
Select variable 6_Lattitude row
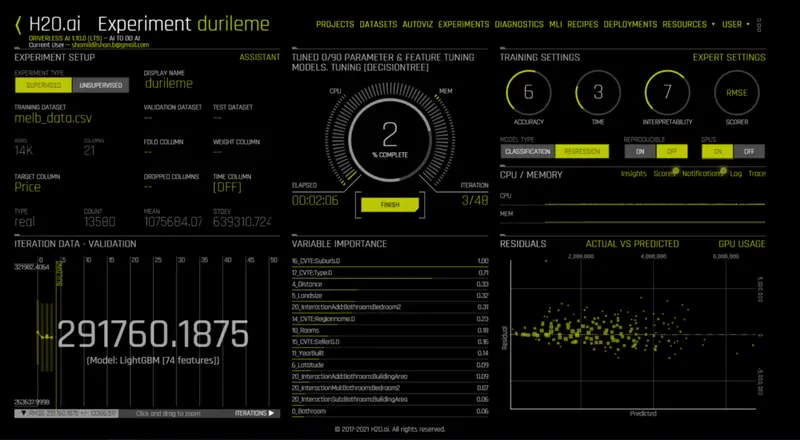click(x=390, y=365)
